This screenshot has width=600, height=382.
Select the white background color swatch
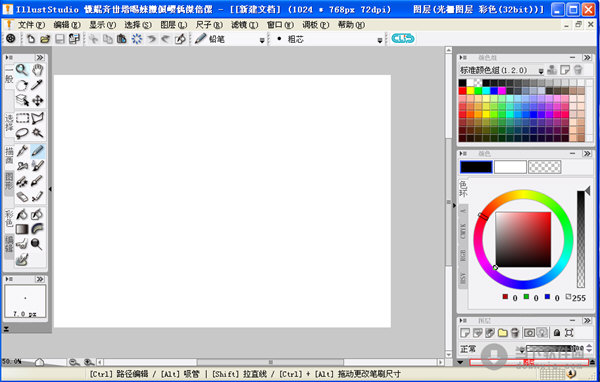coord(510,167)
